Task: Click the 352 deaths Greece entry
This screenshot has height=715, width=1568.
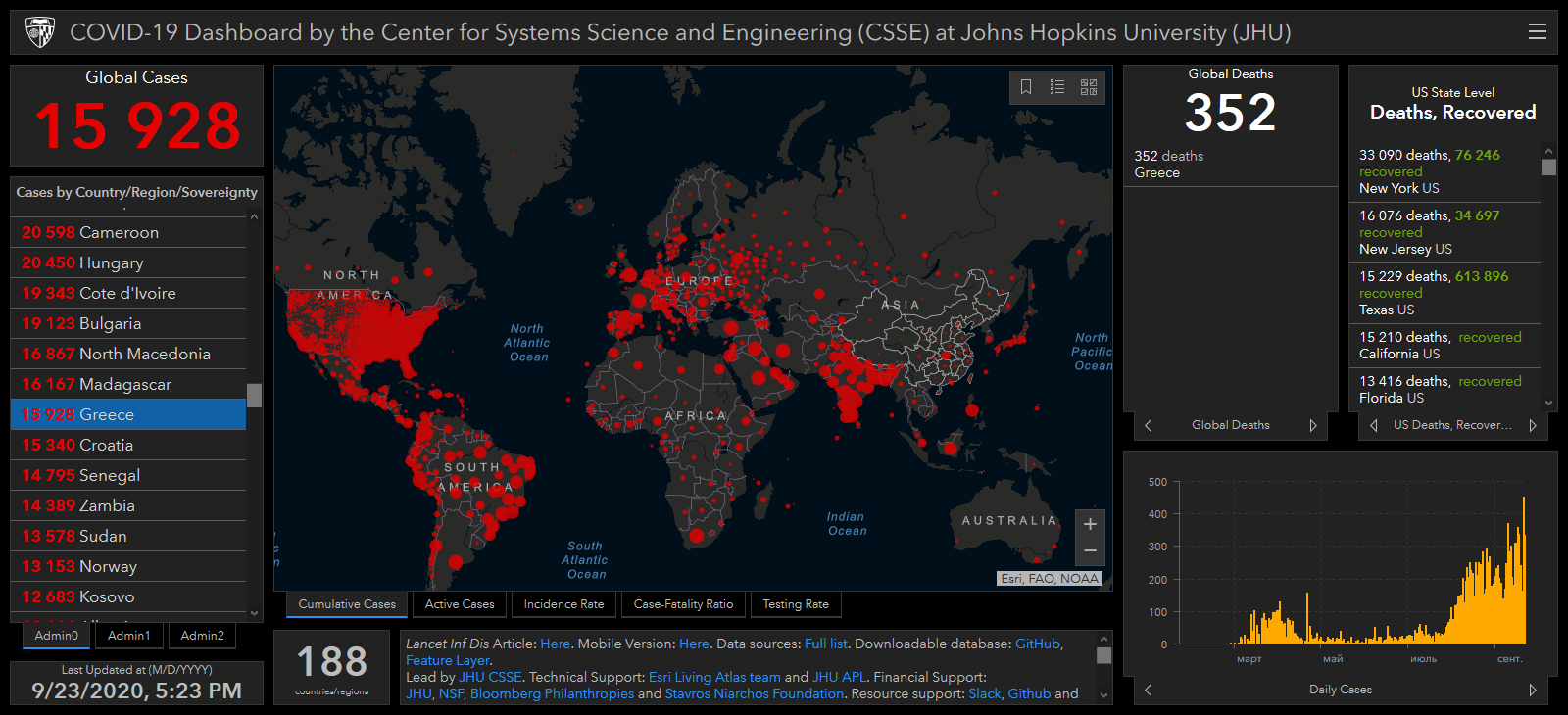Action: (1230, 164)
